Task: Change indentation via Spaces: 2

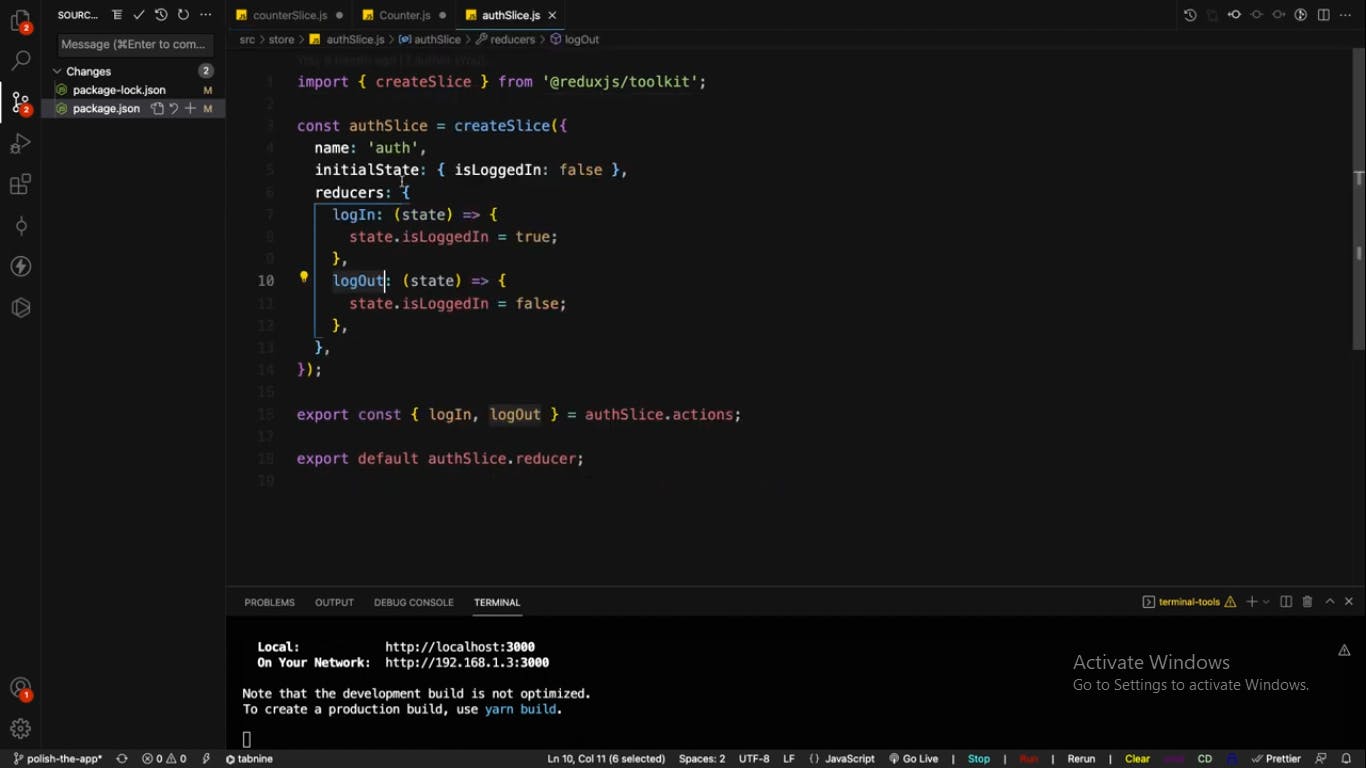Action: pyautogui.click(x=702, y=759)
